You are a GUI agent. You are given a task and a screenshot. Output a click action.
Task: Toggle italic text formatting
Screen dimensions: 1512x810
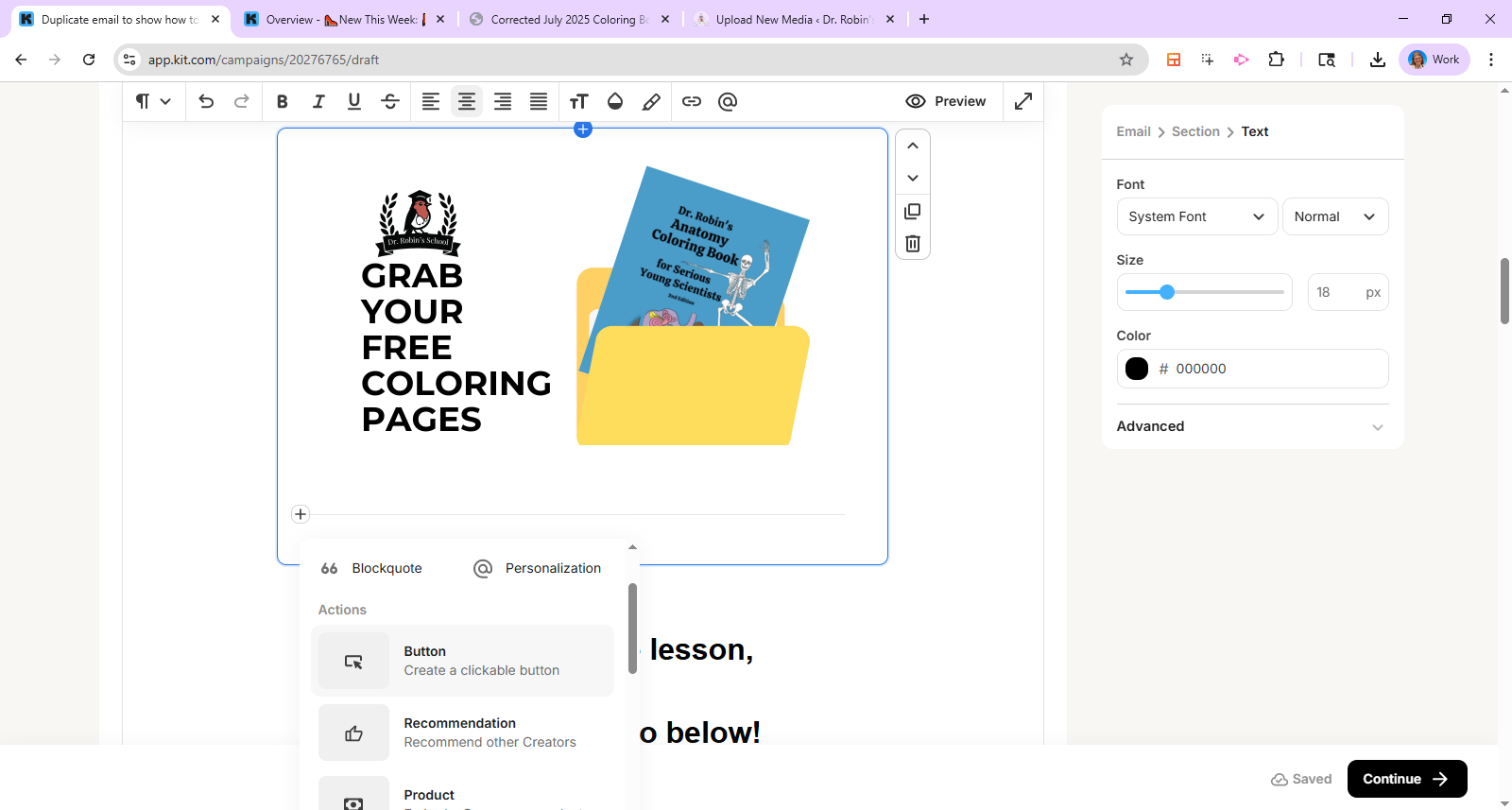[318, 102]
